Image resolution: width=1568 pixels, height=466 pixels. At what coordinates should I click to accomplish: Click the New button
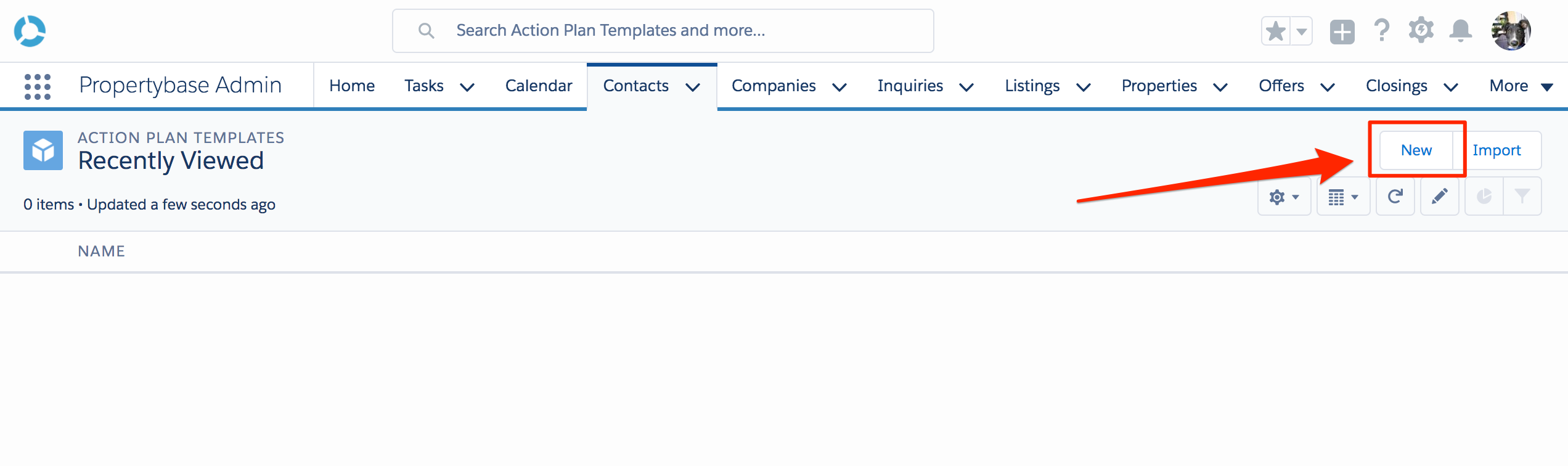tap(1416, 150)
